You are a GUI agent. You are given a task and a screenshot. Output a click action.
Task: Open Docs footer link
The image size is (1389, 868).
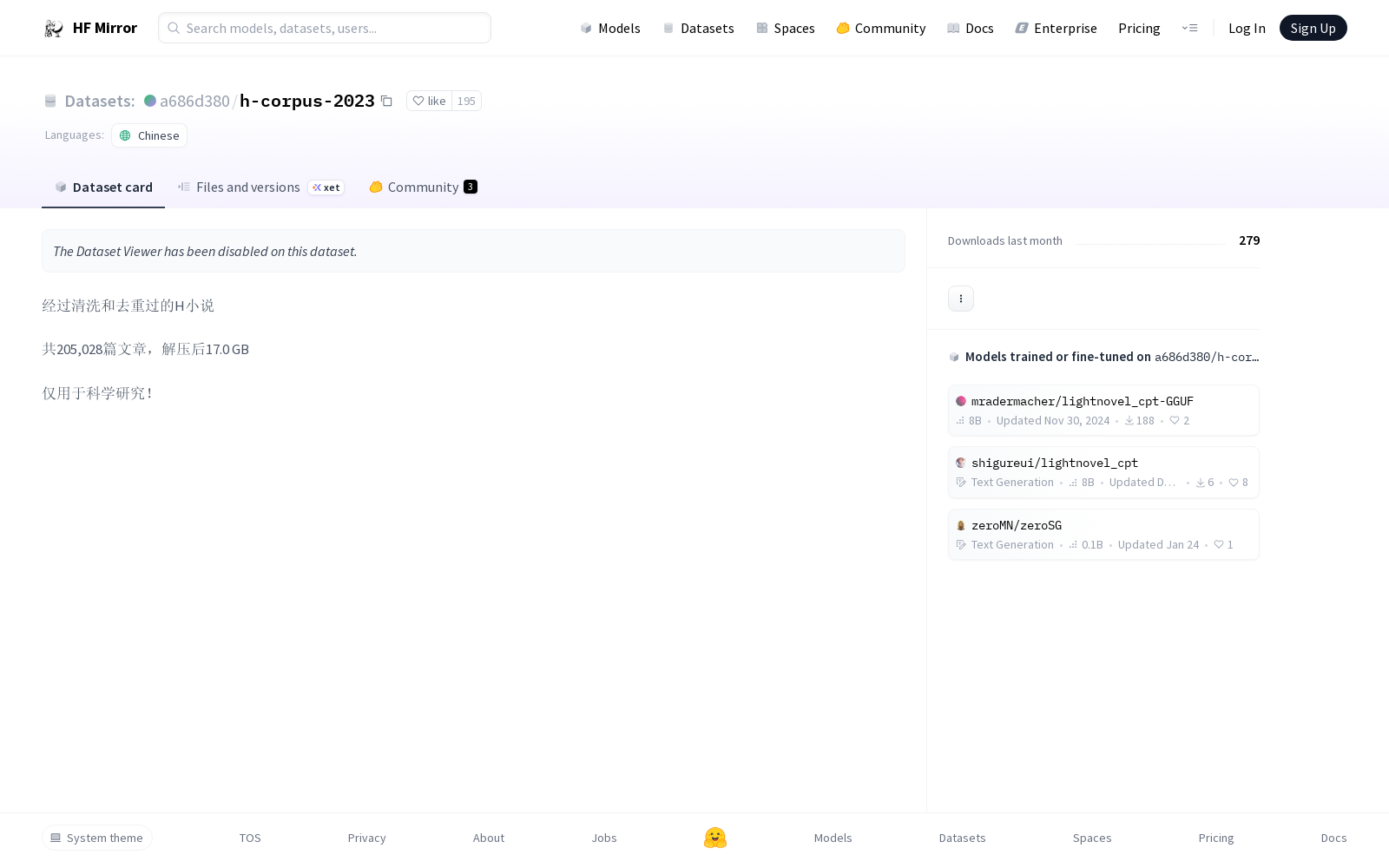point(1333,838)
